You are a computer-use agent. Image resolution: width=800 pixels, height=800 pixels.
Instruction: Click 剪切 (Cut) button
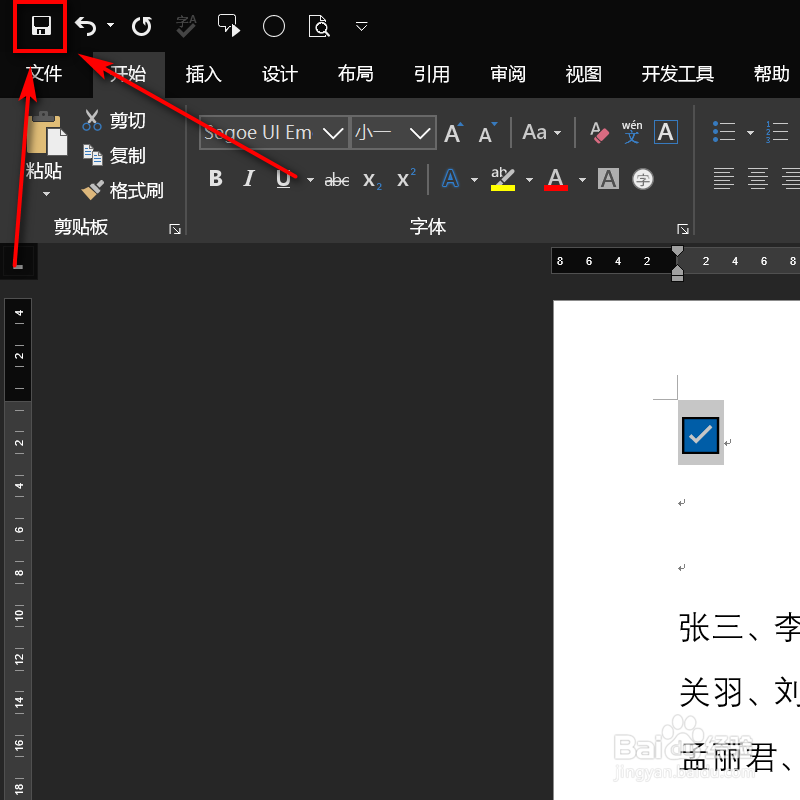114,120
